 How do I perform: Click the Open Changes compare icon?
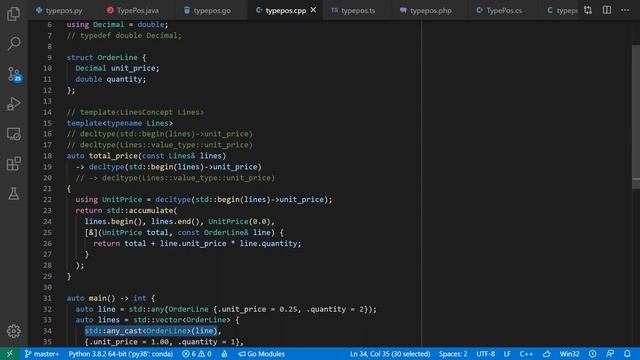[588, 10]
